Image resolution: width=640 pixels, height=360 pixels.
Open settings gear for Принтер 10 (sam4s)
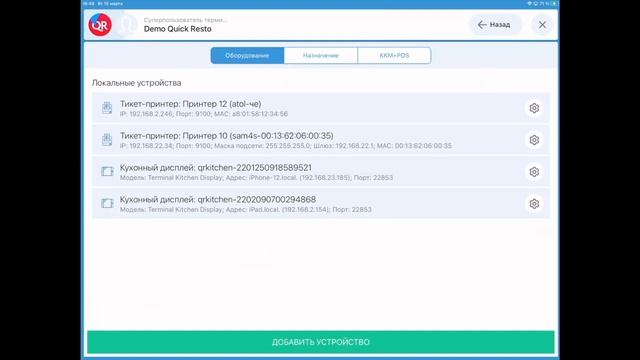[534, 140]
